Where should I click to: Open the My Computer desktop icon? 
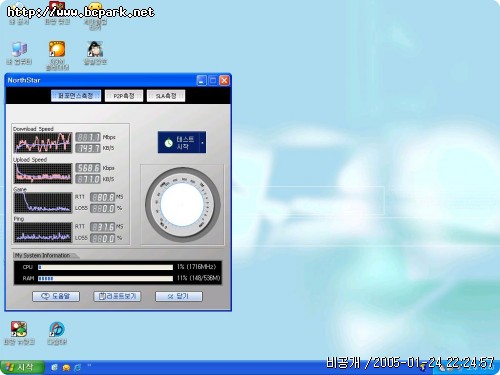point(19,49)
